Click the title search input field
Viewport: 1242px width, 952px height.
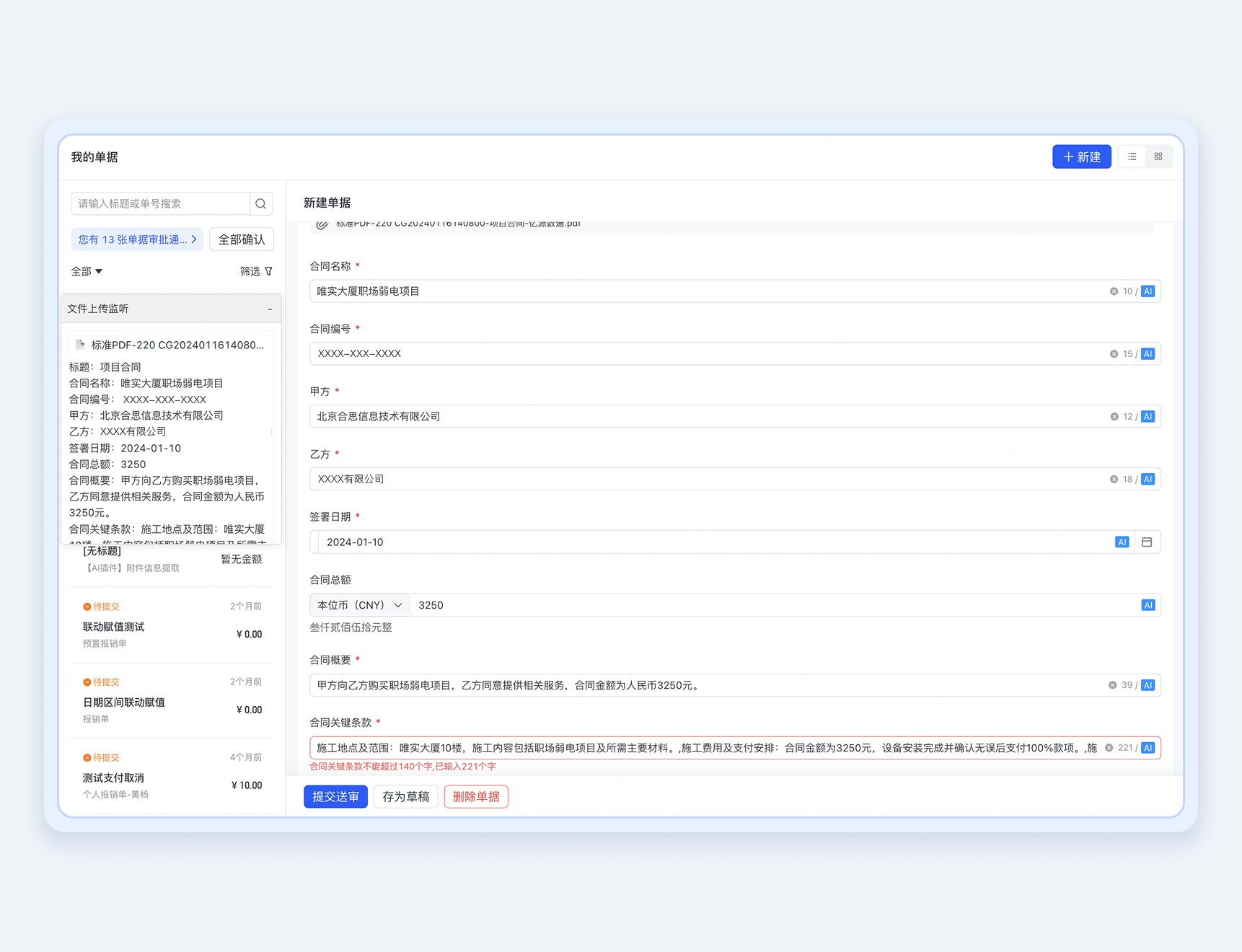161,204
